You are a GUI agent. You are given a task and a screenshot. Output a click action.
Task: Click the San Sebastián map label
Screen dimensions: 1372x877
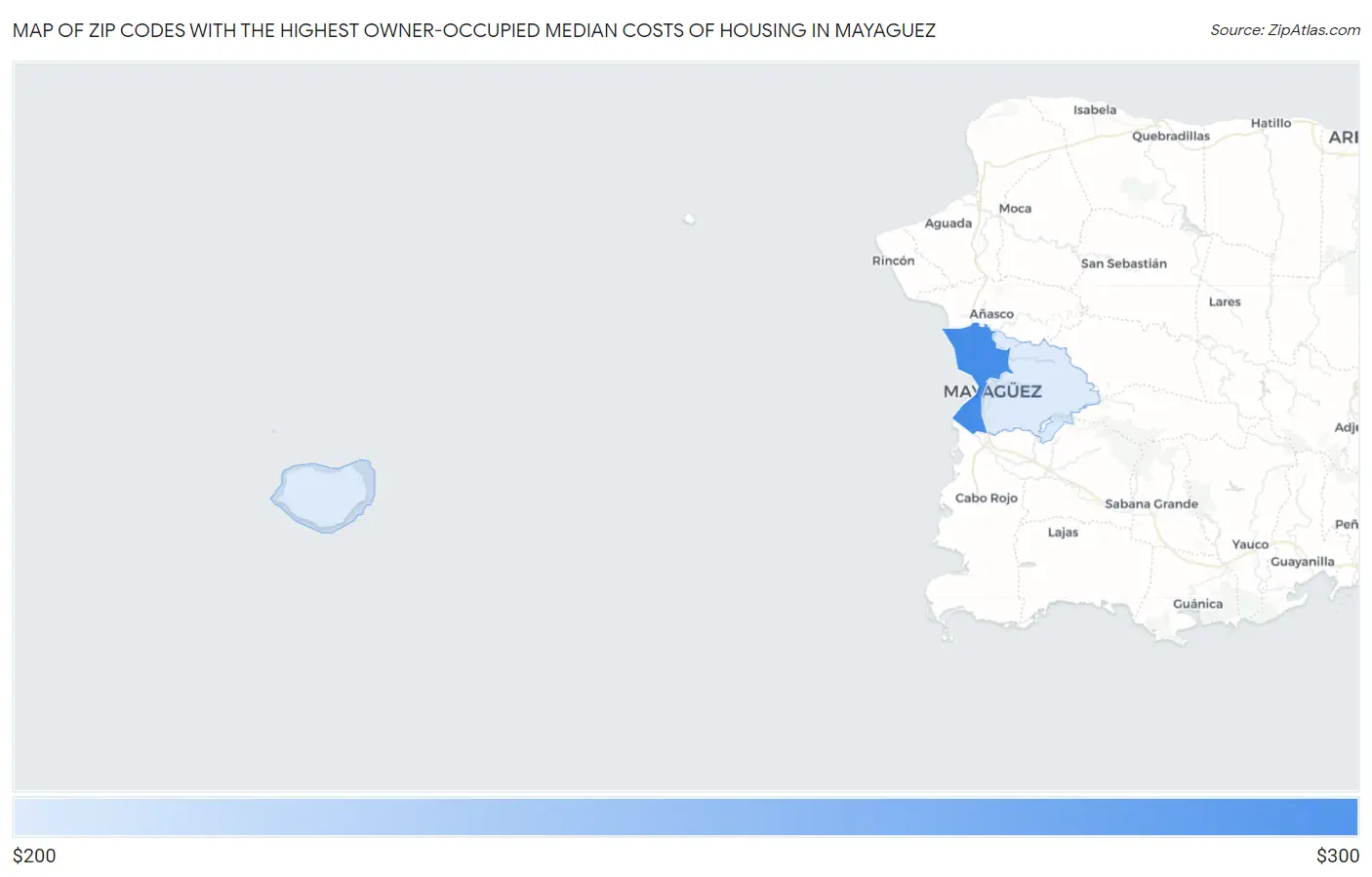1124,263
